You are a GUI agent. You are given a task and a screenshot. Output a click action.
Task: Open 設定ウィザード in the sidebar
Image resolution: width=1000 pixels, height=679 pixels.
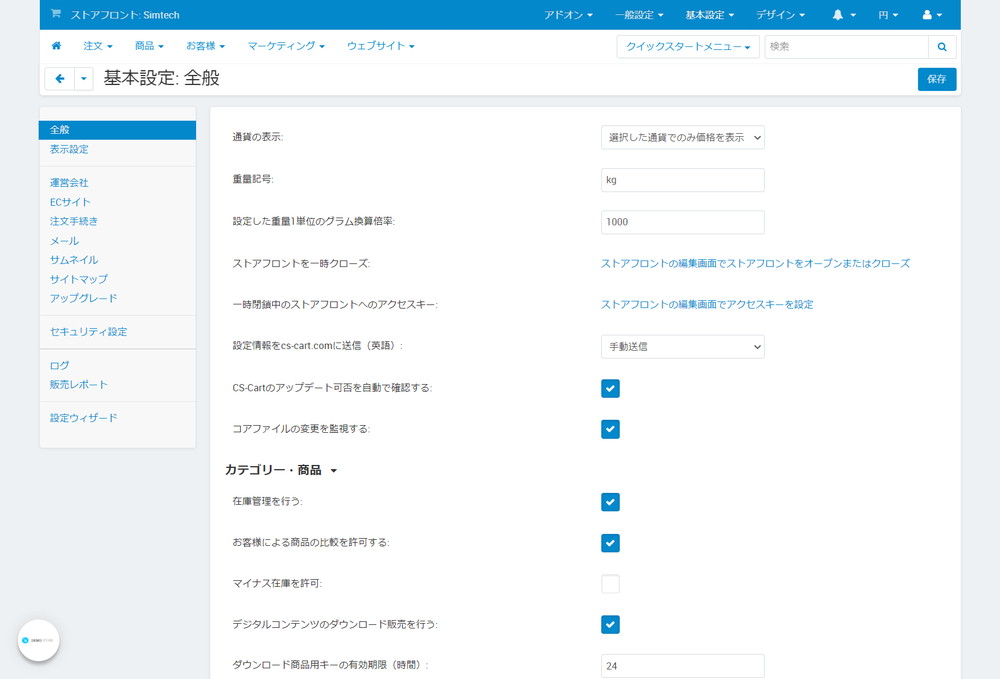click(x=84, y=418)
